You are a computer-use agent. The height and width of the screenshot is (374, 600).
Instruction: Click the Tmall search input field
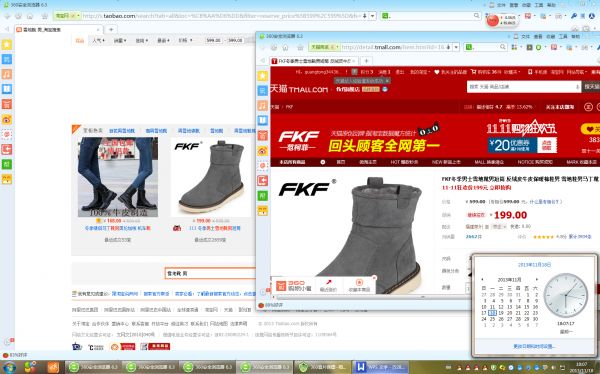[x=523, y=87]
